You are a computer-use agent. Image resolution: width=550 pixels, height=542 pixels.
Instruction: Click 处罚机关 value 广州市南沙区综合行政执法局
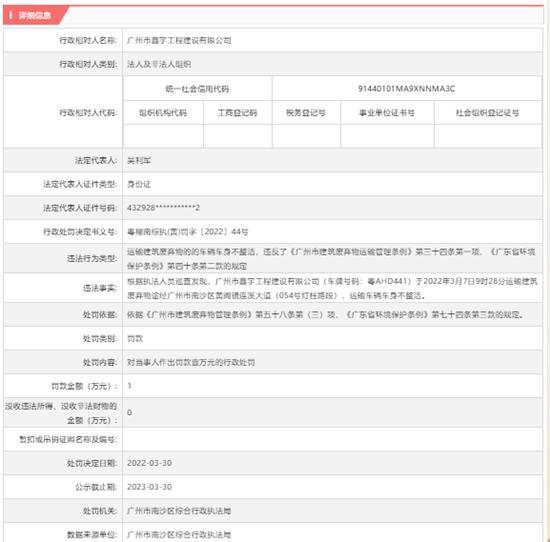pyautogui.click(x=179, y=511)
